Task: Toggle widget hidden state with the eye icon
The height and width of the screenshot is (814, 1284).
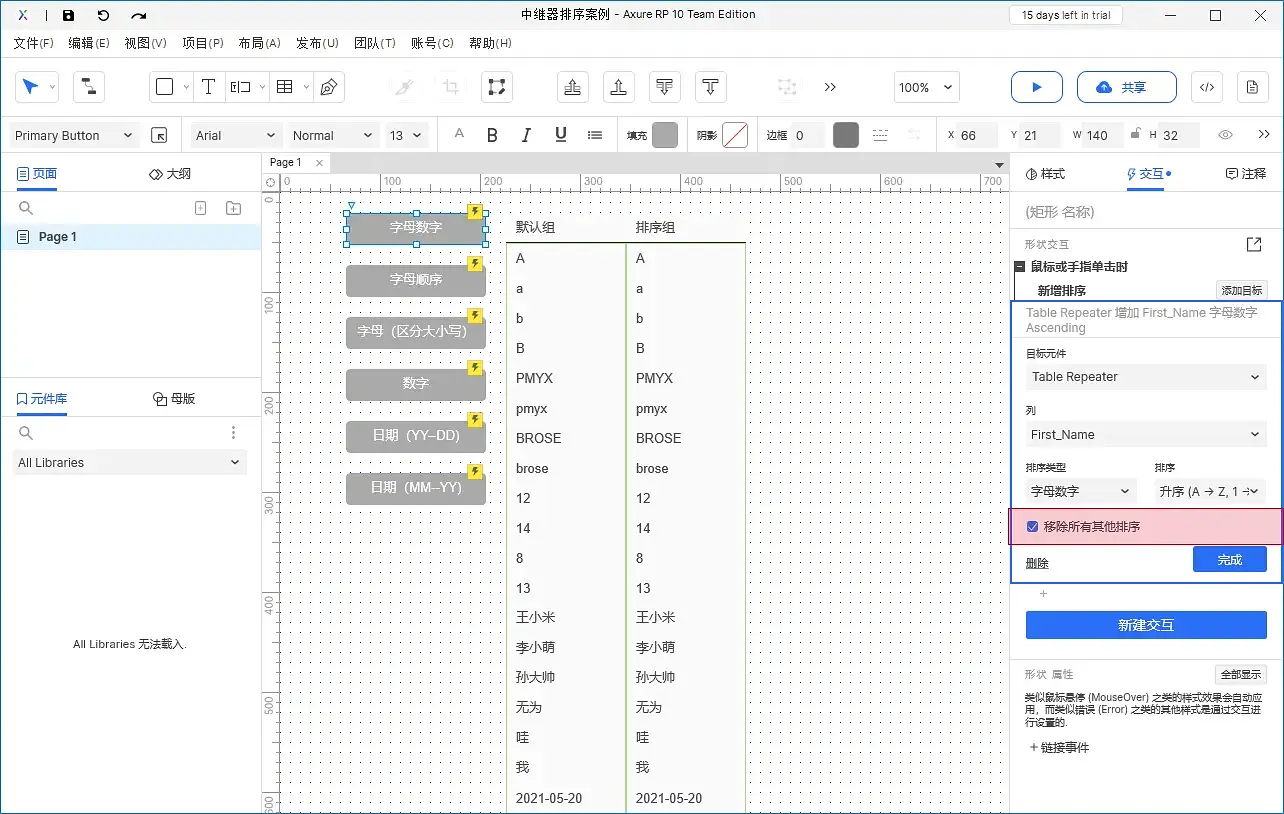Action: point(1225,135)
